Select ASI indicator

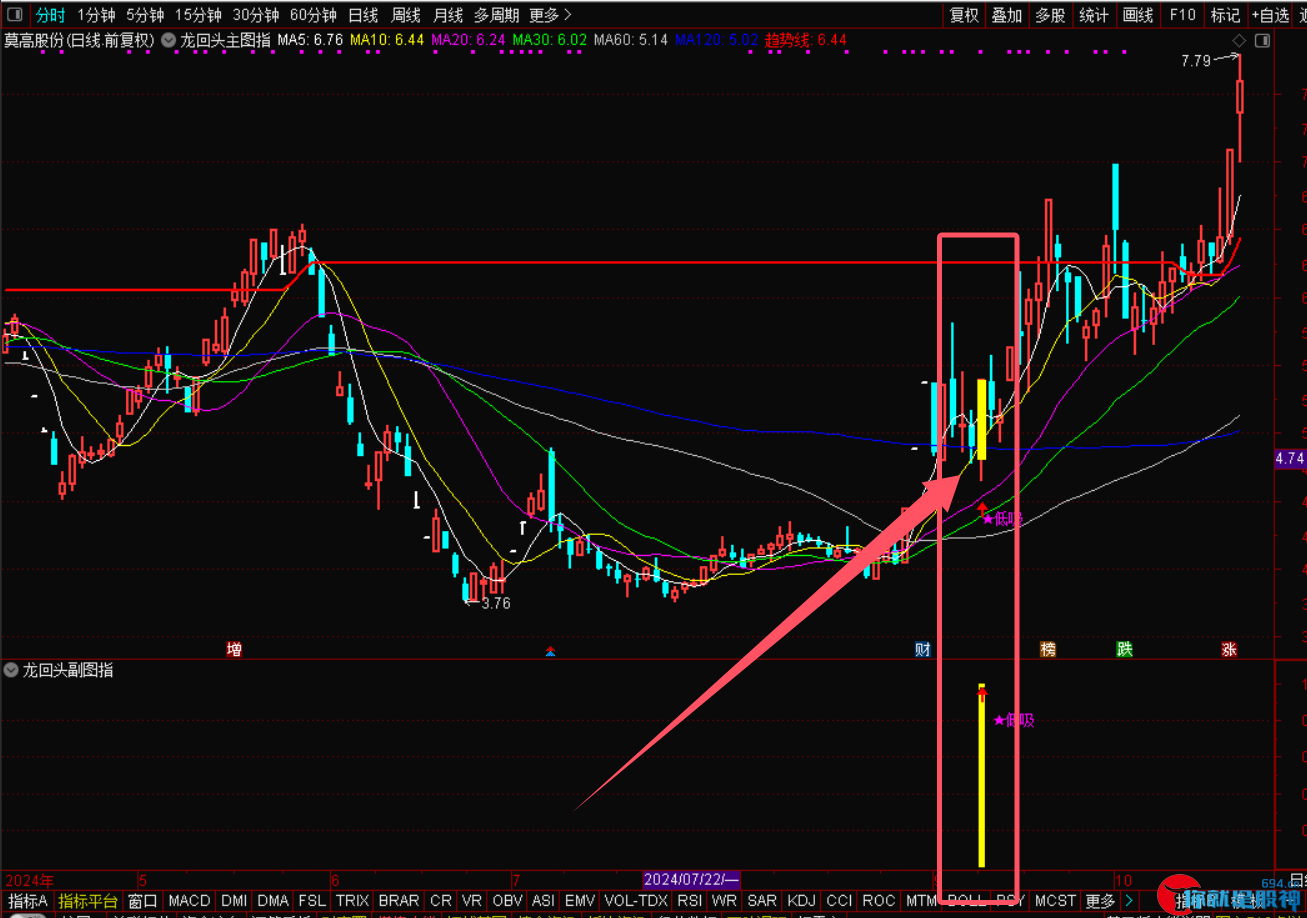[543, 901]
